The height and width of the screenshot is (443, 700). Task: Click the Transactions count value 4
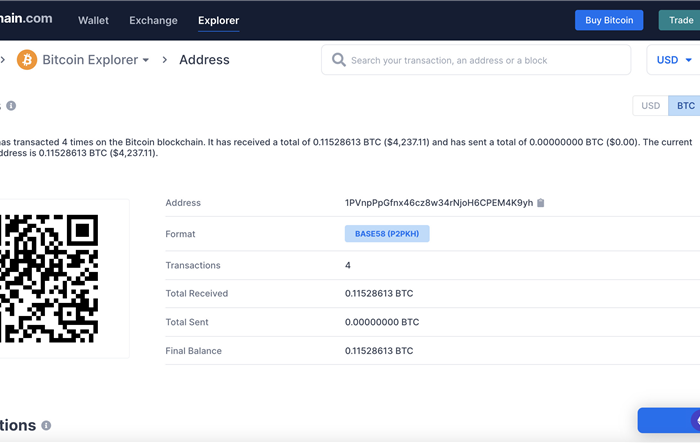pyautogui.click(x=348, y=265)
